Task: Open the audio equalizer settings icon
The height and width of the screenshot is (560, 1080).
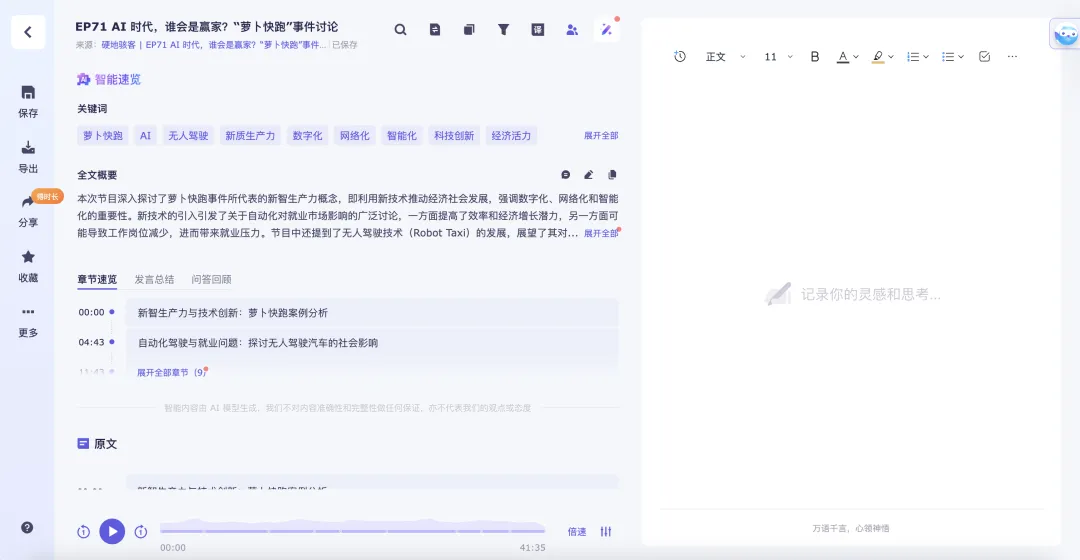Action: pyautogui.click(x=605, y=532)
